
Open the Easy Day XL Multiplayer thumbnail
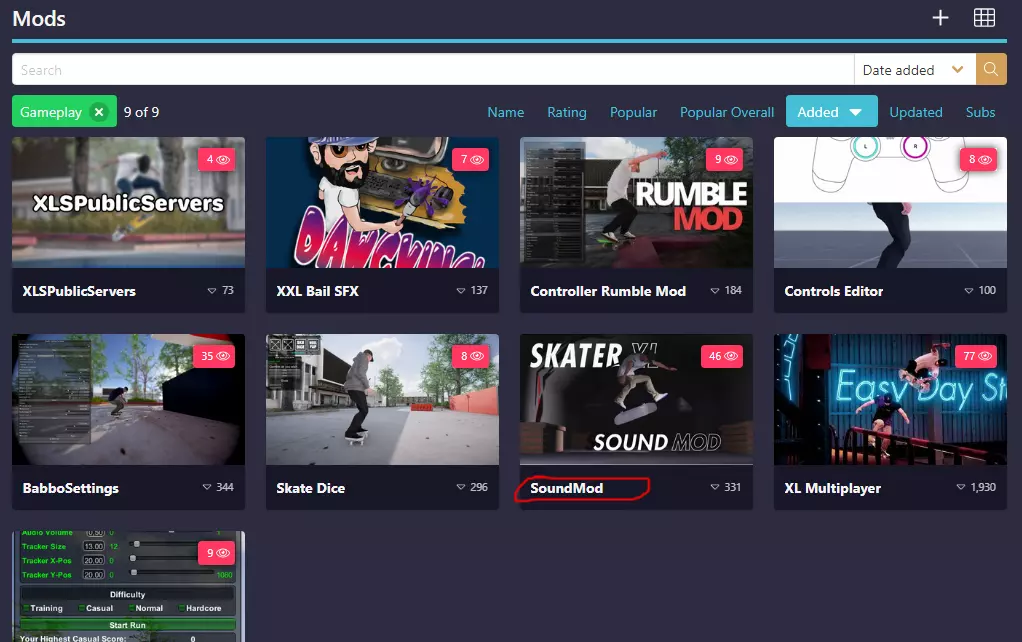click(890, 400)
